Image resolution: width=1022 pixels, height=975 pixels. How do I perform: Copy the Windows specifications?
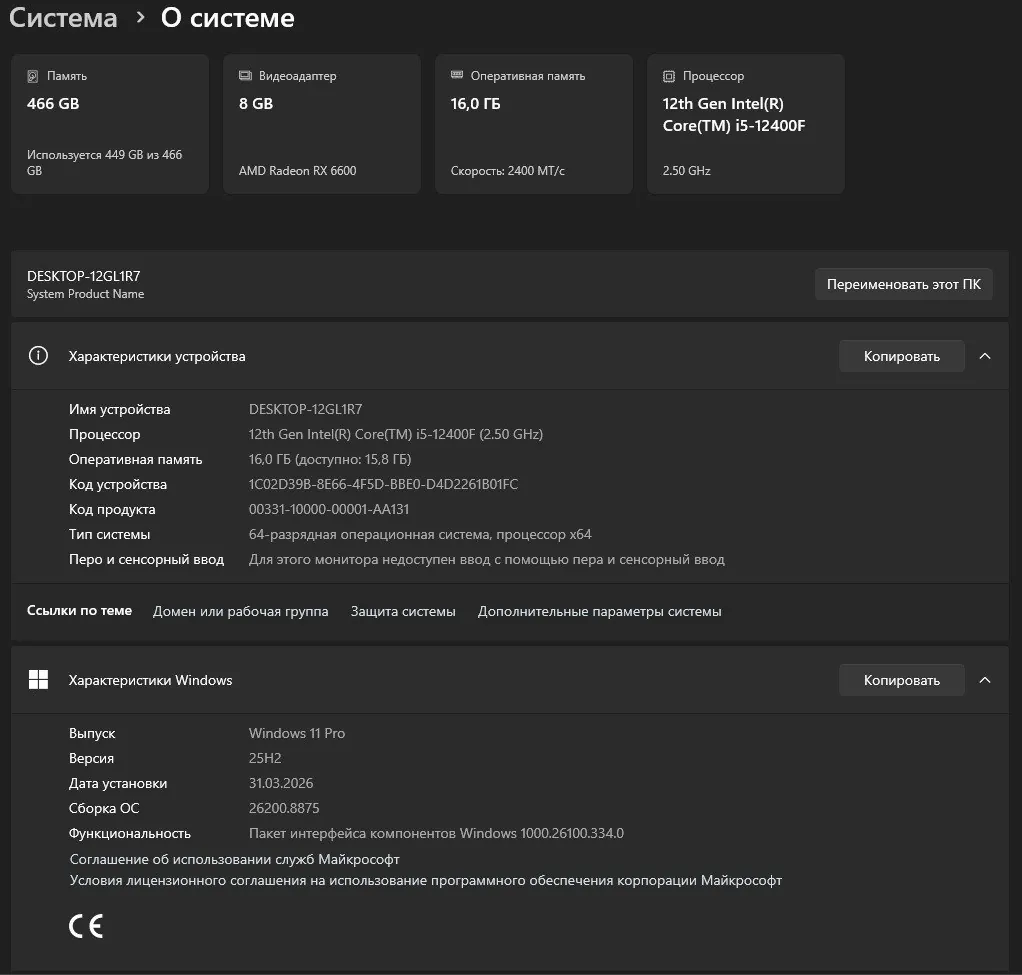click(x=901, y=680)
